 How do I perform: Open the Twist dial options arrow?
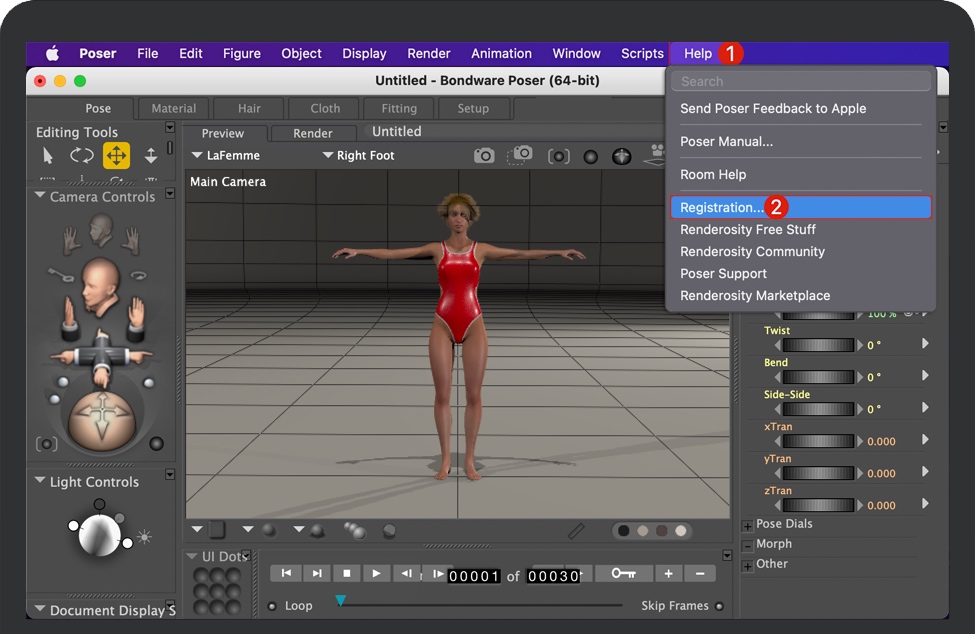[925, 343]
